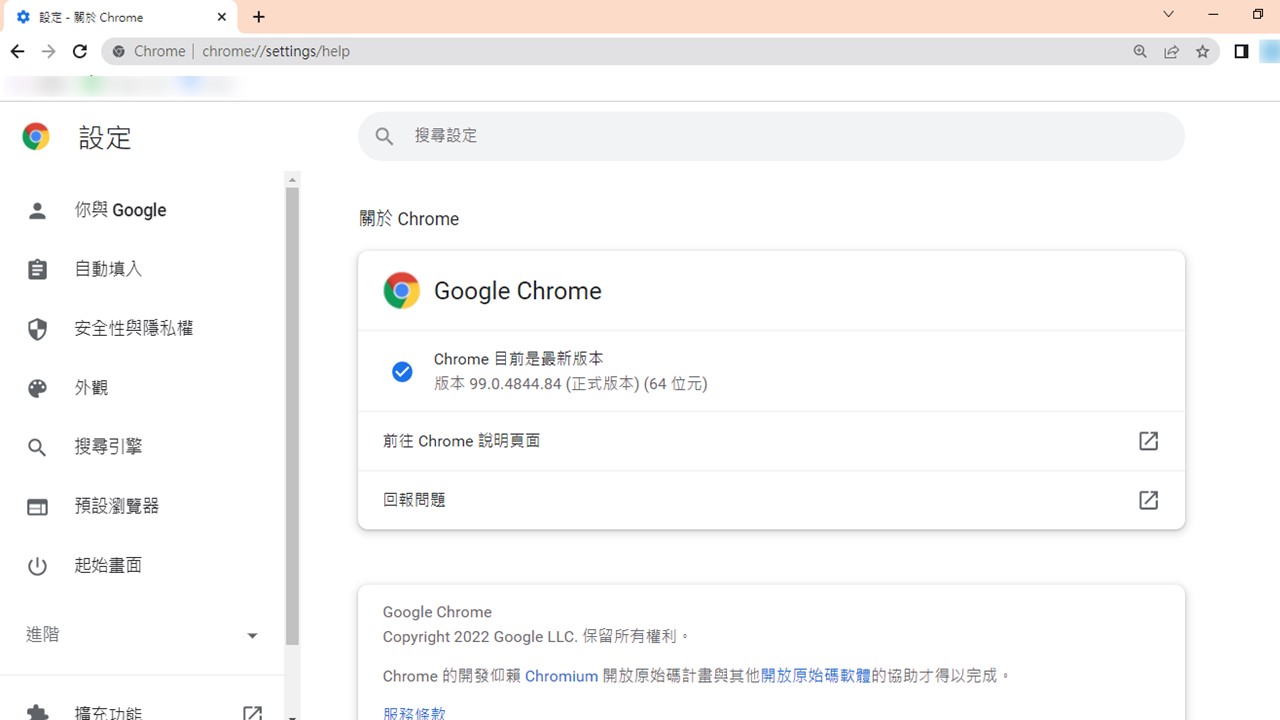
Task: Focus the 搜尋設定 search field
Action: pyautogui.click(x=771, y=136)
